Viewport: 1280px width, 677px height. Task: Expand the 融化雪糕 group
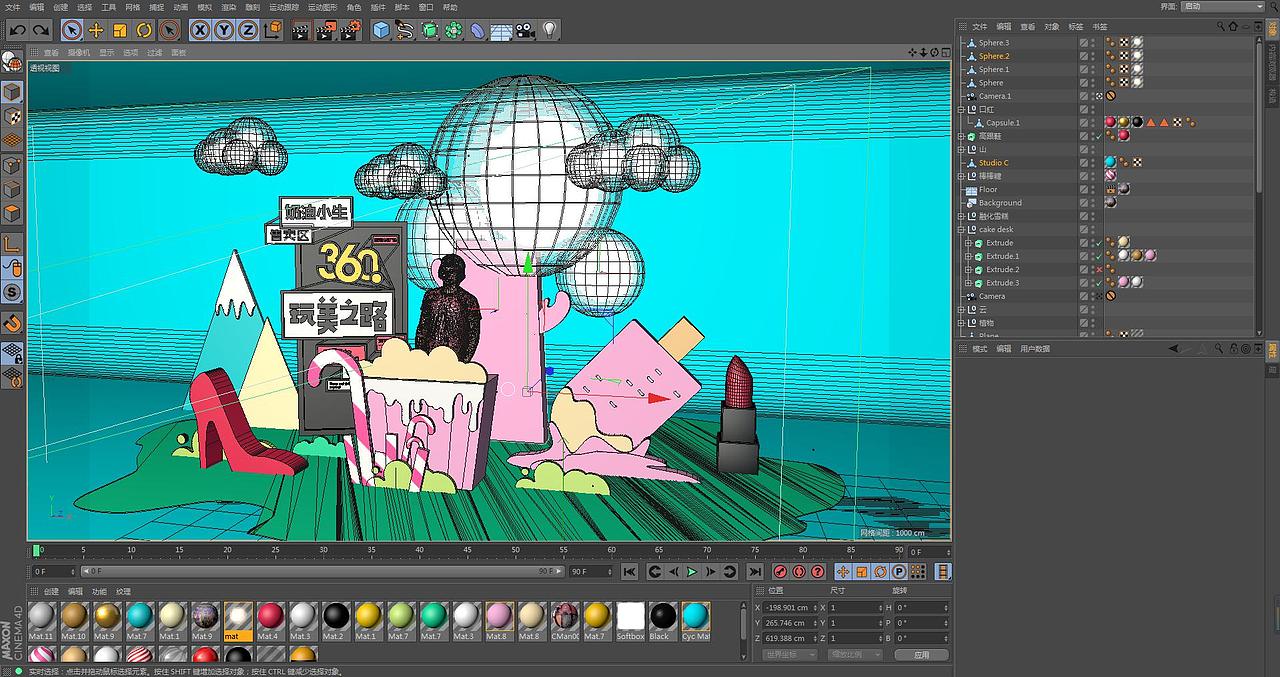[x=962, y=216]
